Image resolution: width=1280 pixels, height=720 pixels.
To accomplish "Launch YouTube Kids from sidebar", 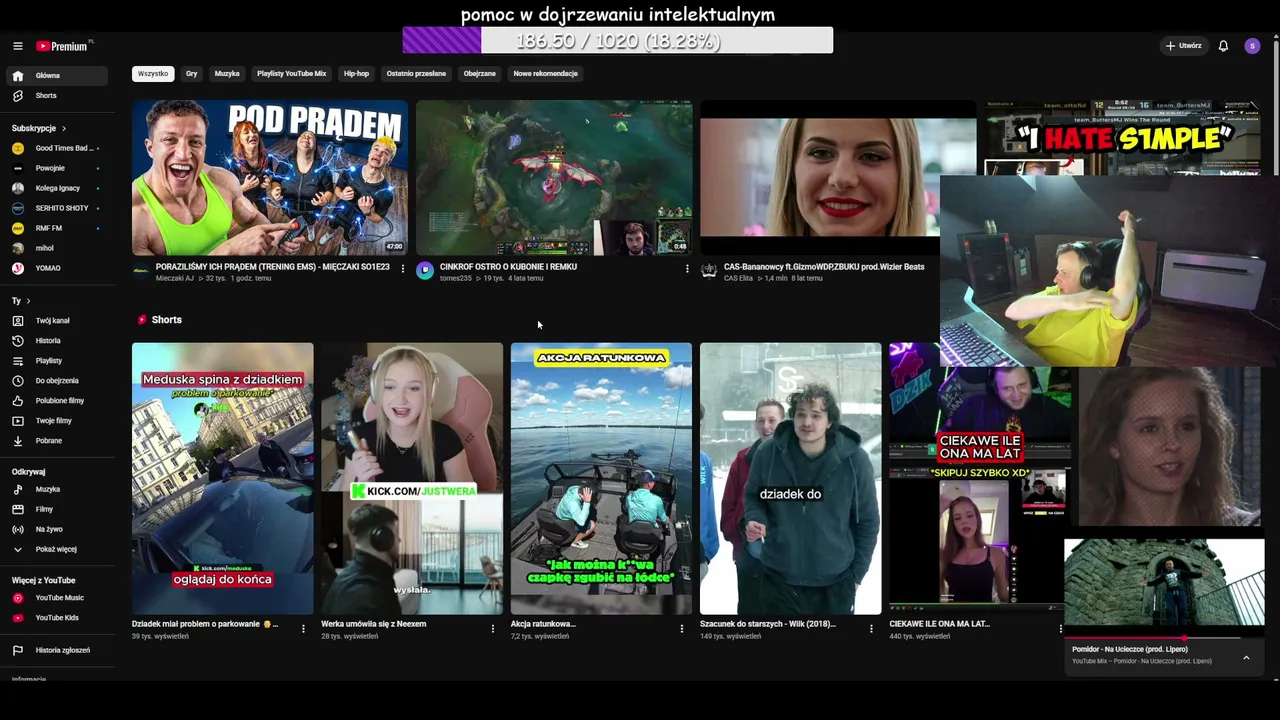I will [58, 618].
